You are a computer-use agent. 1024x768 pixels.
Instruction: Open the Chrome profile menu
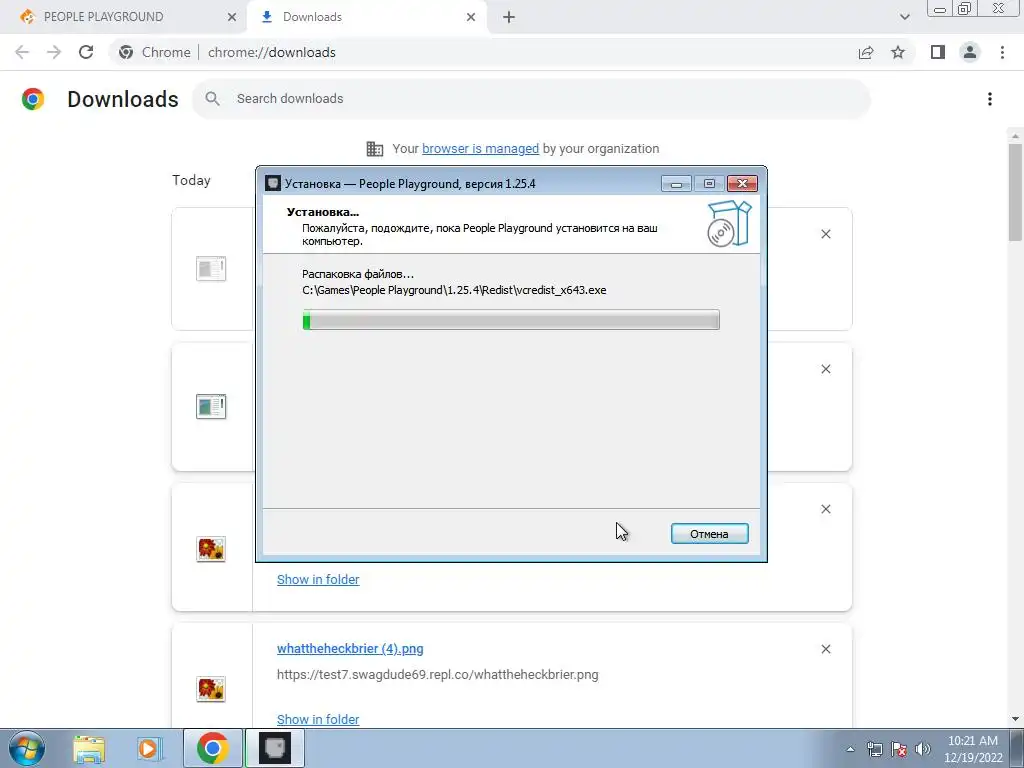tap(970, 52)
